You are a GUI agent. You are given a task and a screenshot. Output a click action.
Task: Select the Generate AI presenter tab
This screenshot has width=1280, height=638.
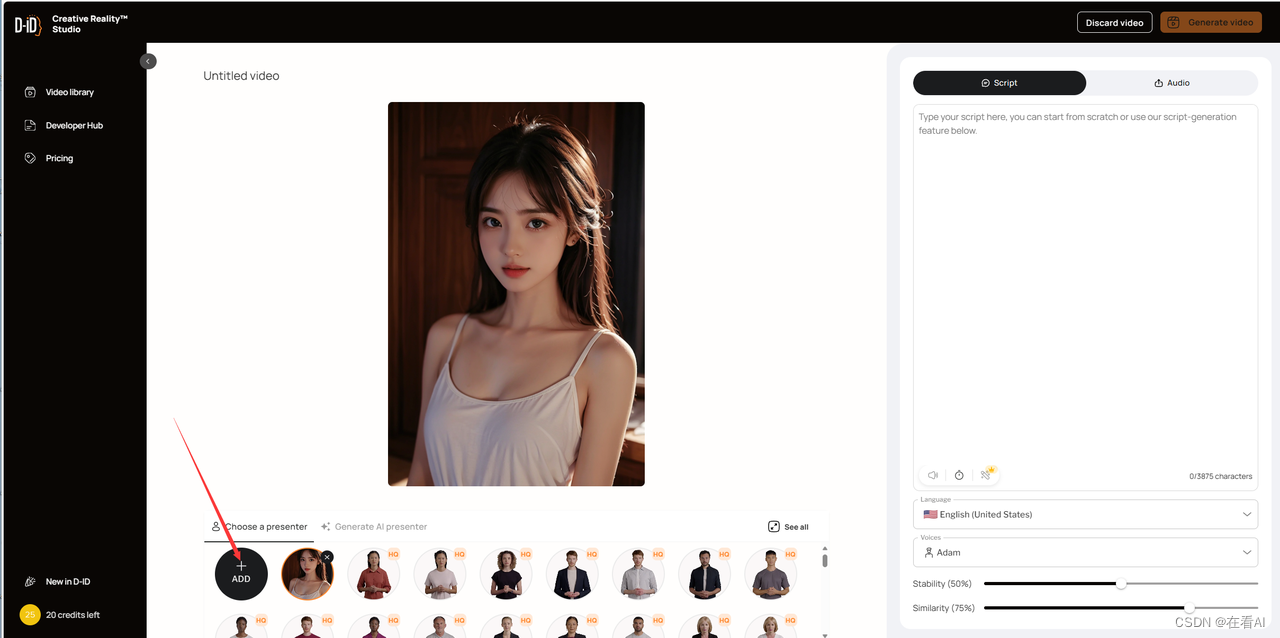click(374, 527)
